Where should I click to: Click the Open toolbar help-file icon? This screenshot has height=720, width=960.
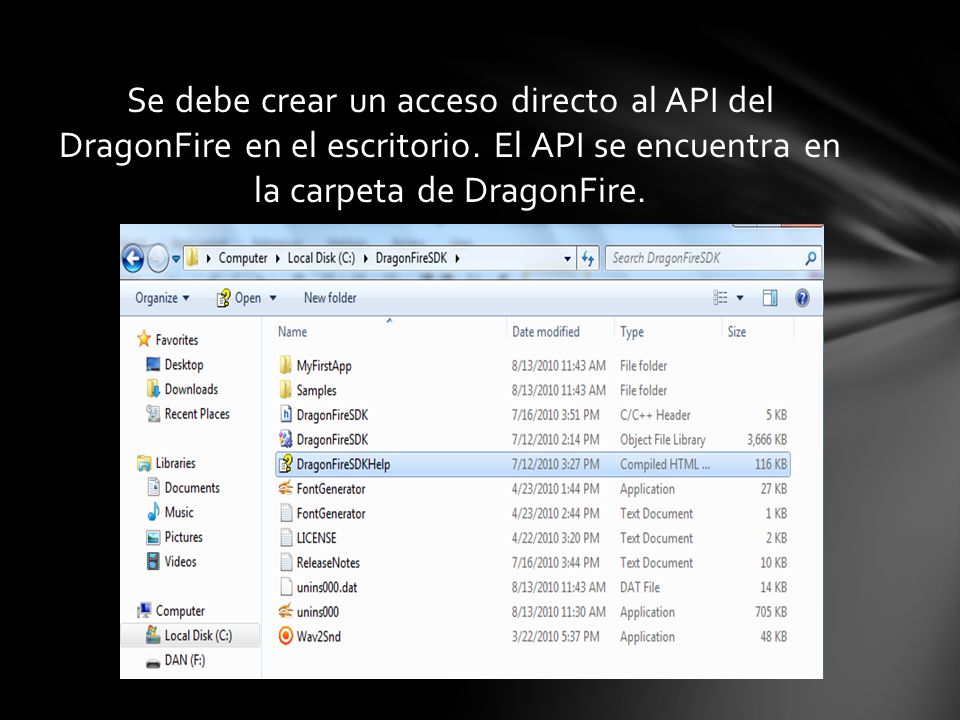223,298
